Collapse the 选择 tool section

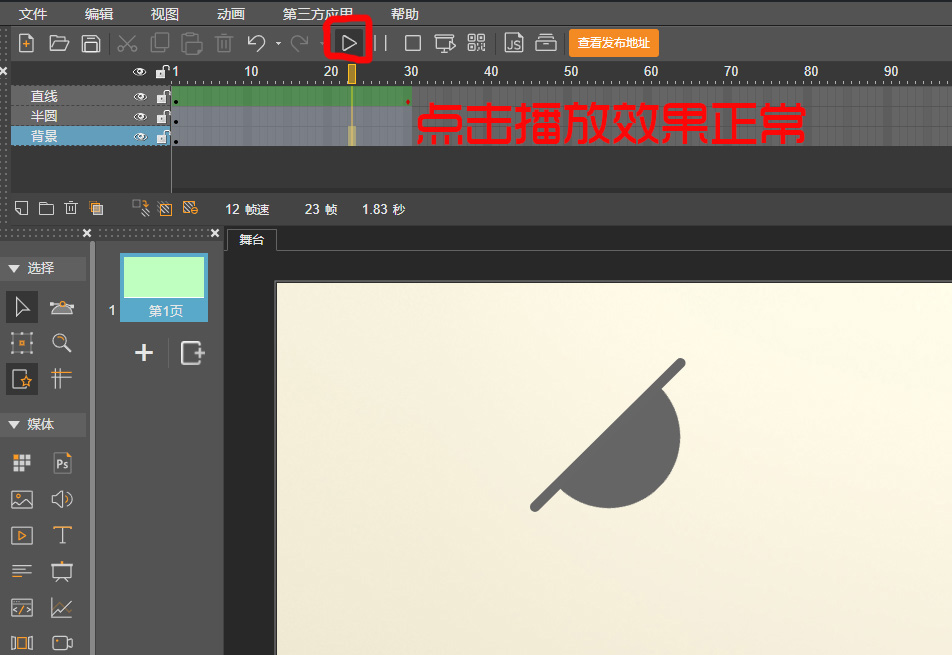point(14,268)
